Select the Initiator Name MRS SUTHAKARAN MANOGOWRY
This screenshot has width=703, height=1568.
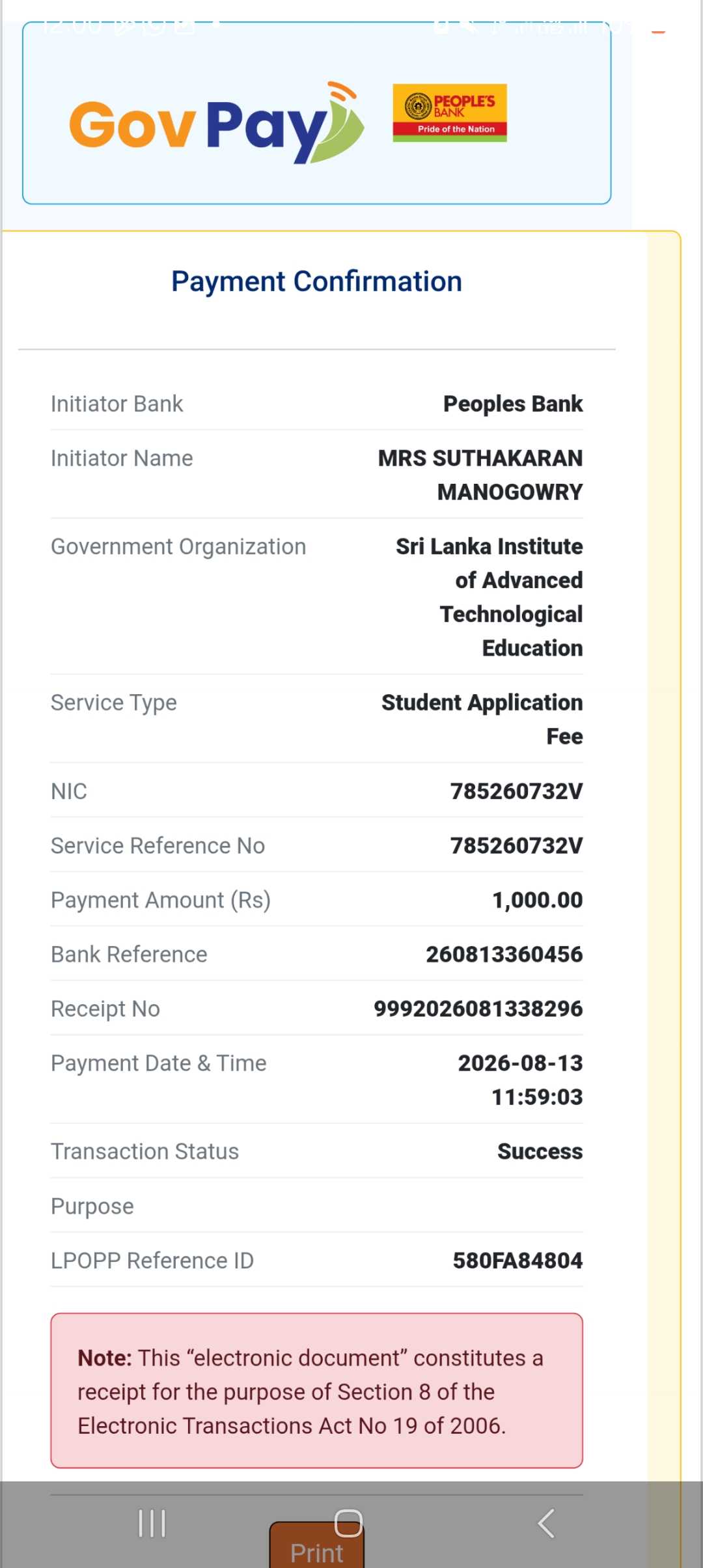pyautogui.click(x=480, y=475)
